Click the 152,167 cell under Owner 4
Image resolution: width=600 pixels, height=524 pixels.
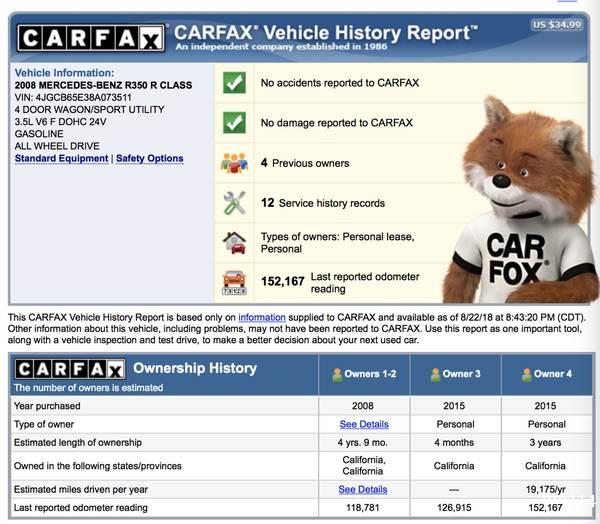[x=545, y=508]
